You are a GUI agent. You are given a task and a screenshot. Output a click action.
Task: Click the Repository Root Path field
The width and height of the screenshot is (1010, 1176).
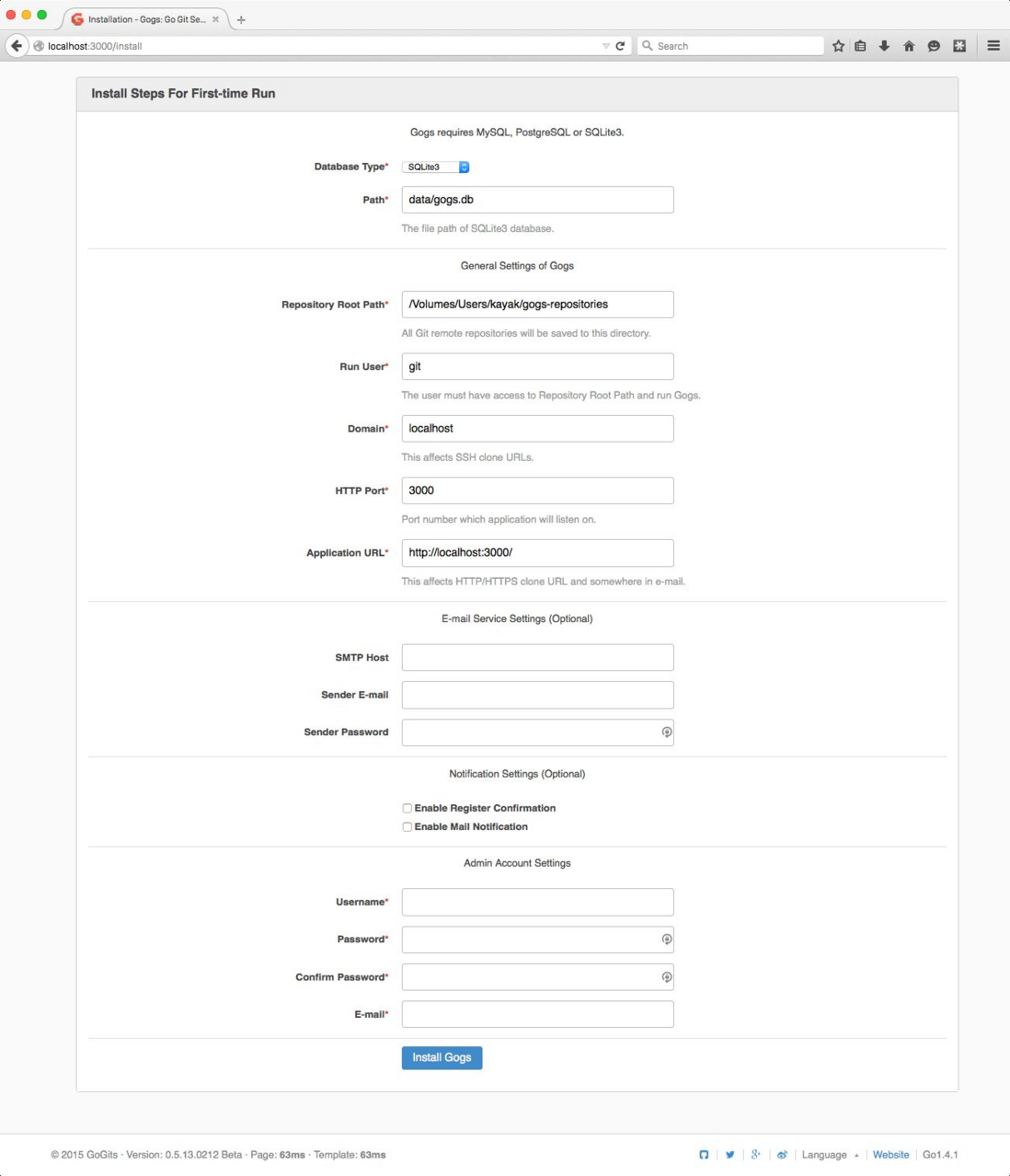tap(537, 305)
